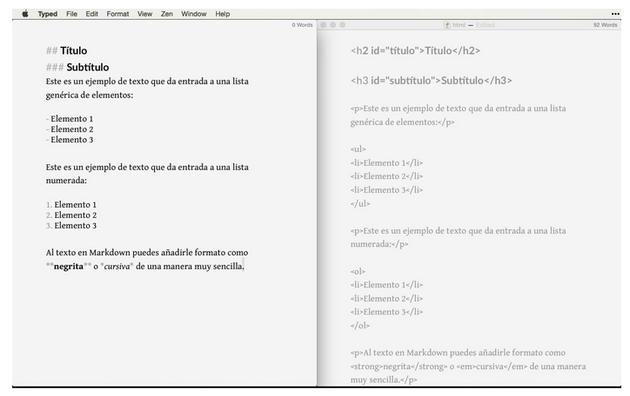This screenshot has width=630, height=396.
Task: Click '<li>Elemento 3</li>' under the <ol> tag
Action: [387, 312]
